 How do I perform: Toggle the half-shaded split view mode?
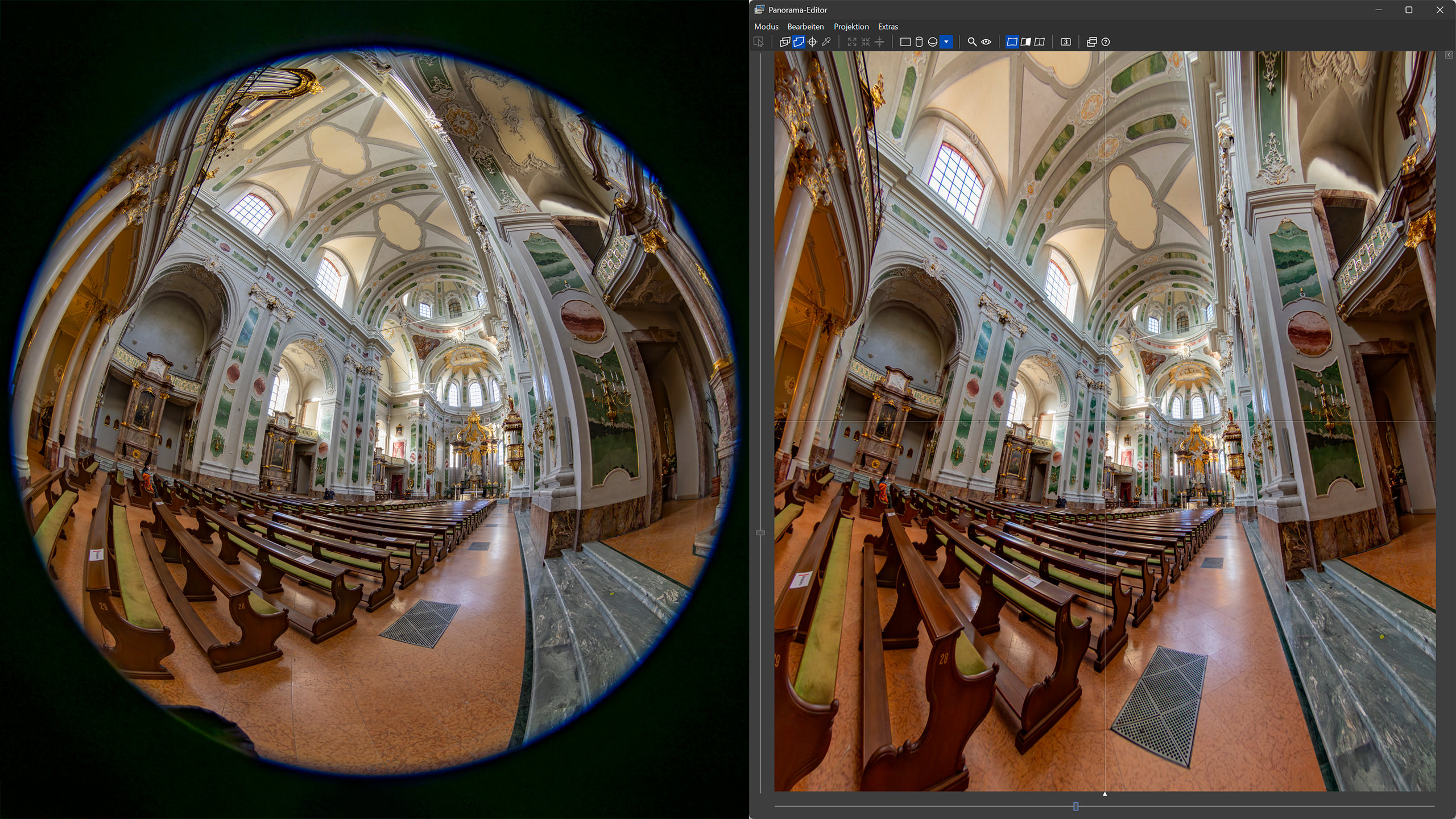click(x=1025, y=42)
